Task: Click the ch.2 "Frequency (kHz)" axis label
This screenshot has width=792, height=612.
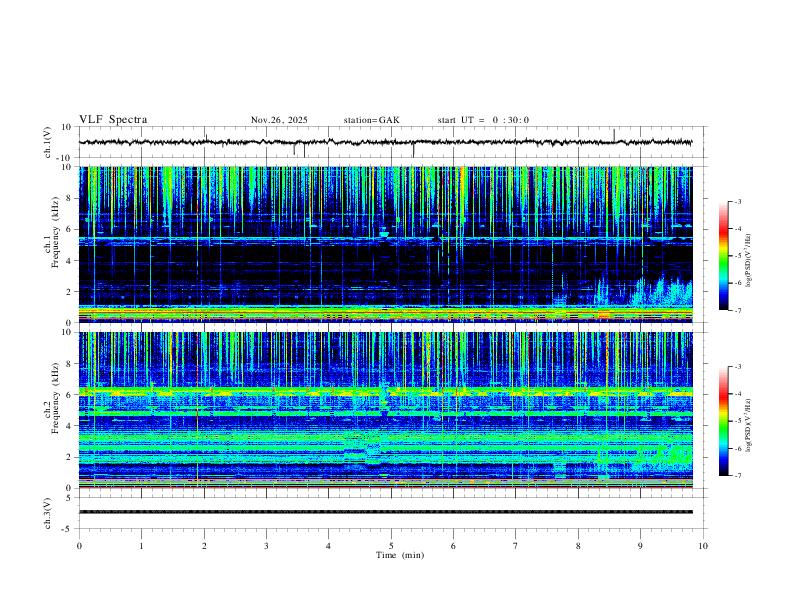Action: [x=55, y=397]
